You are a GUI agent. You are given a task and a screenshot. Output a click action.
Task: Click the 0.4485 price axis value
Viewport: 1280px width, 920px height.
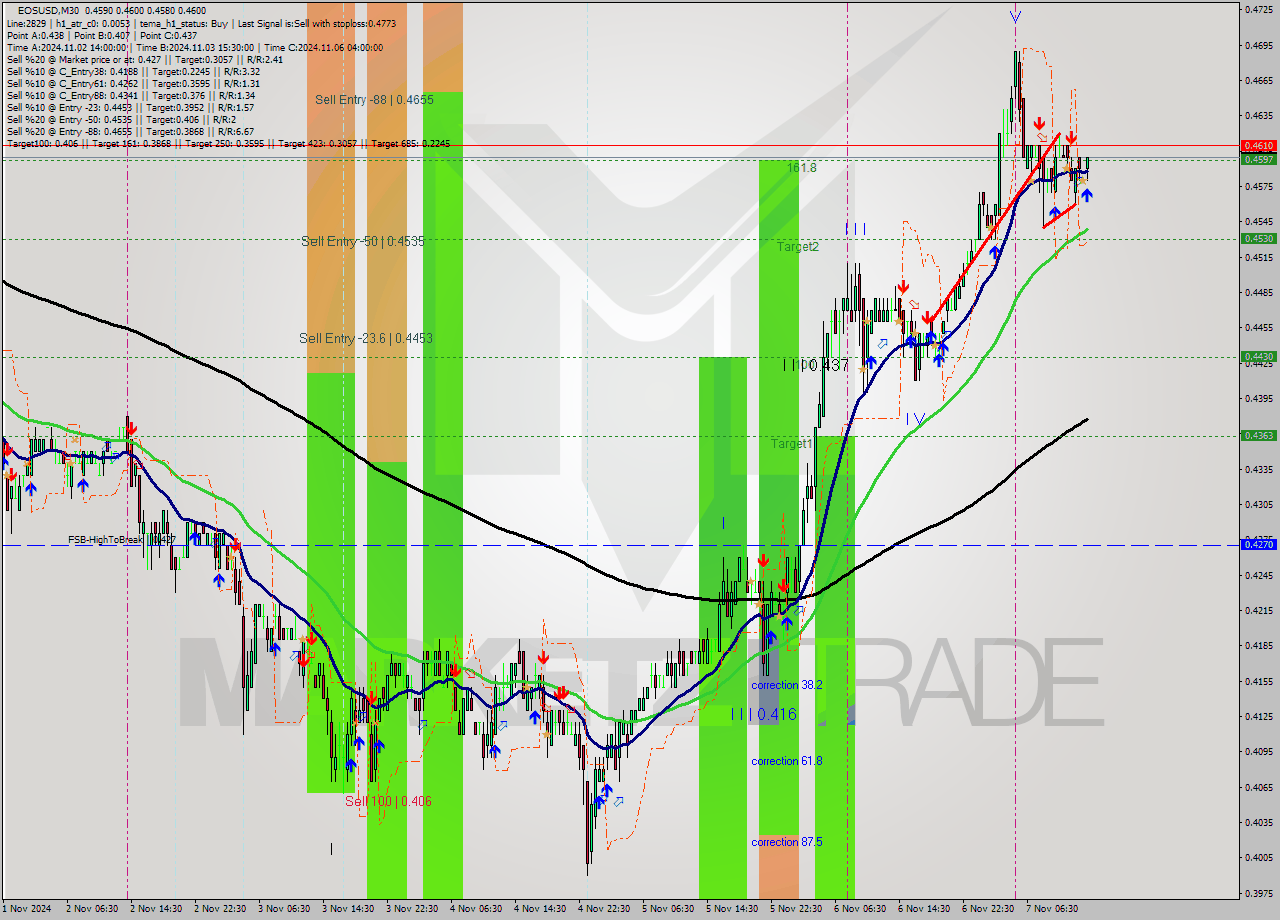click(x=1258, y=293)
